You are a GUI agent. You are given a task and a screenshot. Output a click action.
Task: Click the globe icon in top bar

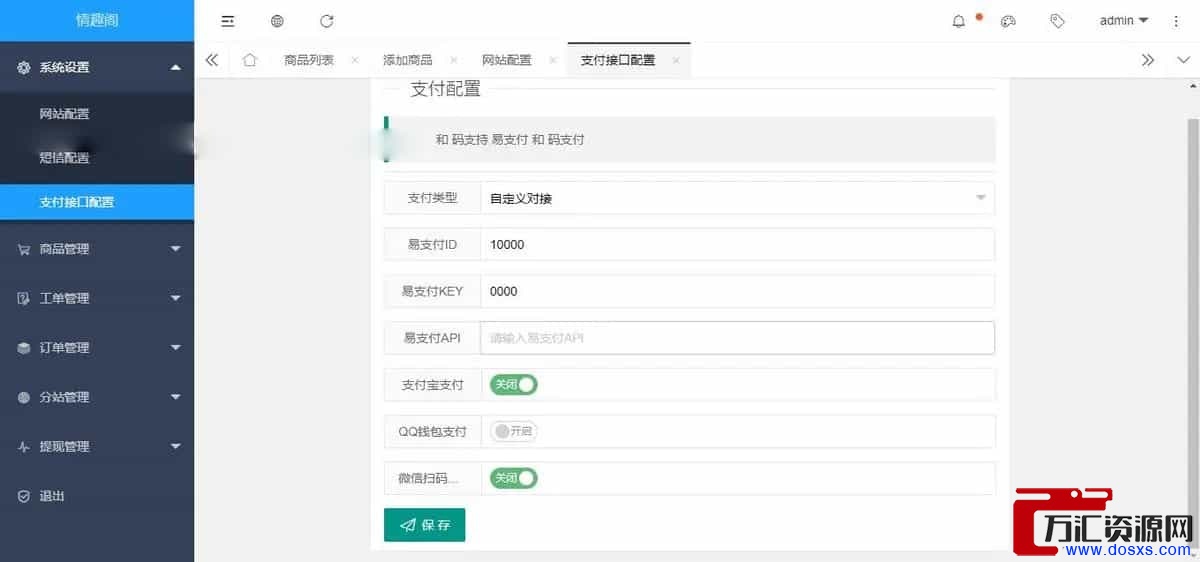click(x=277, y=21)
